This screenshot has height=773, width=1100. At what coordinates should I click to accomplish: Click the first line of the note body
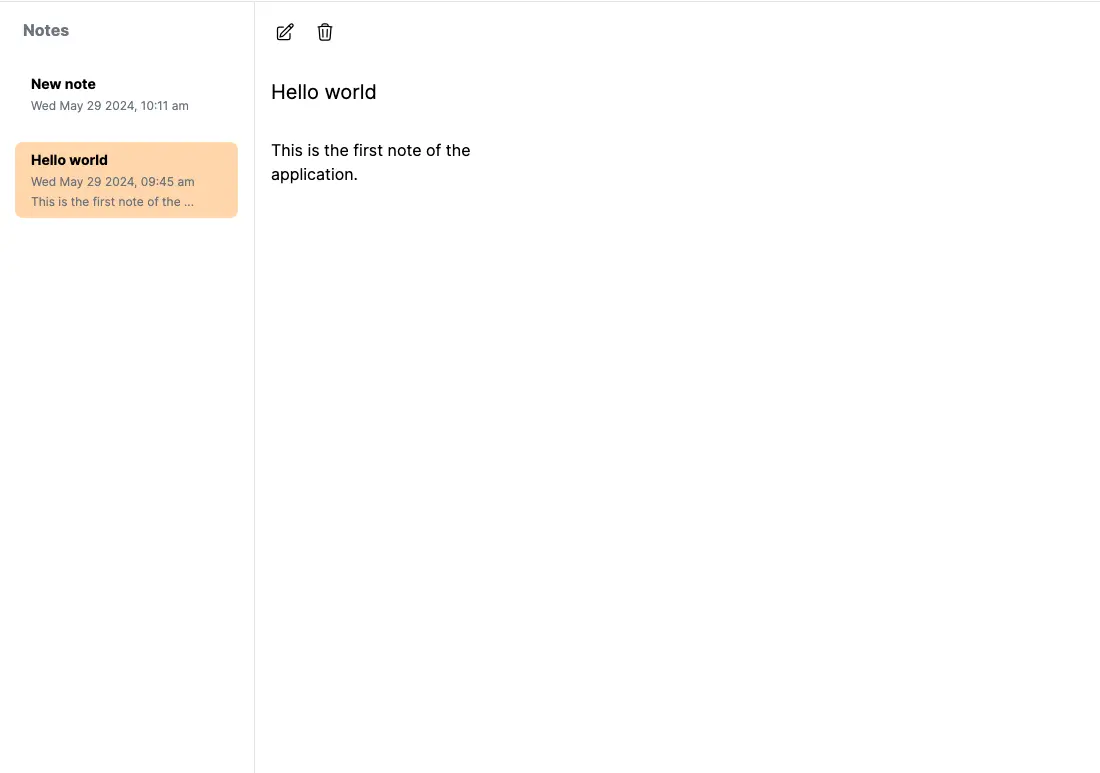click(370, 150)
